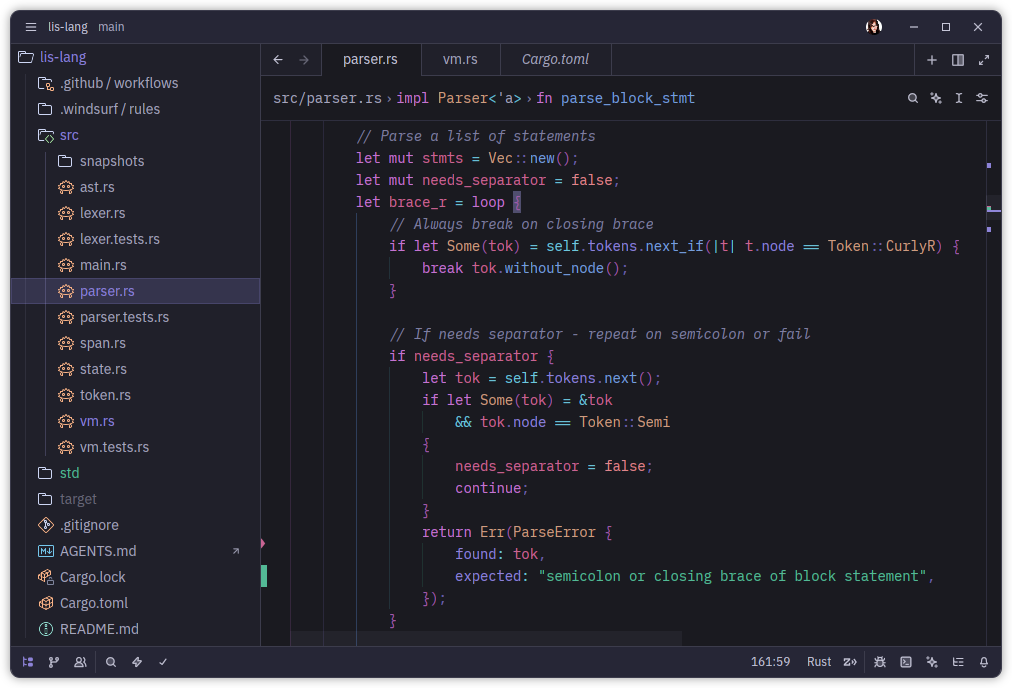Open span.rs in the file tree
The height and width of the screenshot is (688, 1012).
[x=136, y=343]
